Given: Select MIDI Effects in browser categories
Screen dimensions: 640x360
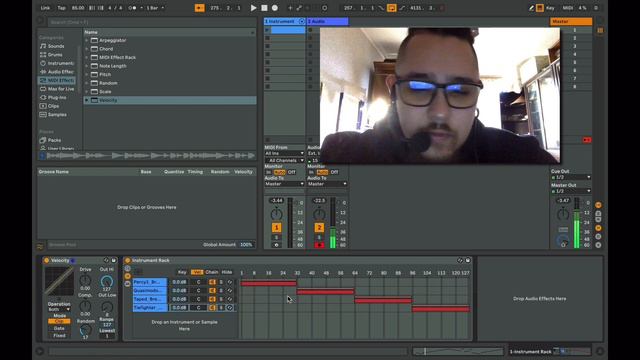Looking at the screenshot, I should [57, 80].
